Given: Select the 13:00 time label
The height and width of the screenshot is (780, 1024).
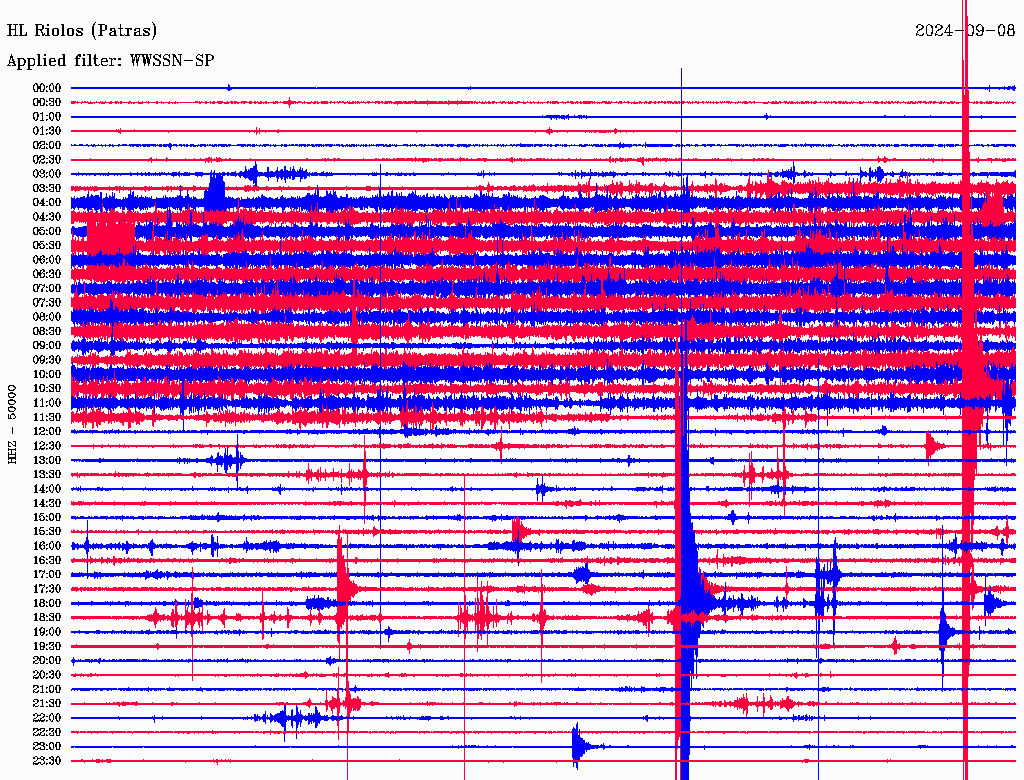Looking at the screenshot, I should point(47,461).
